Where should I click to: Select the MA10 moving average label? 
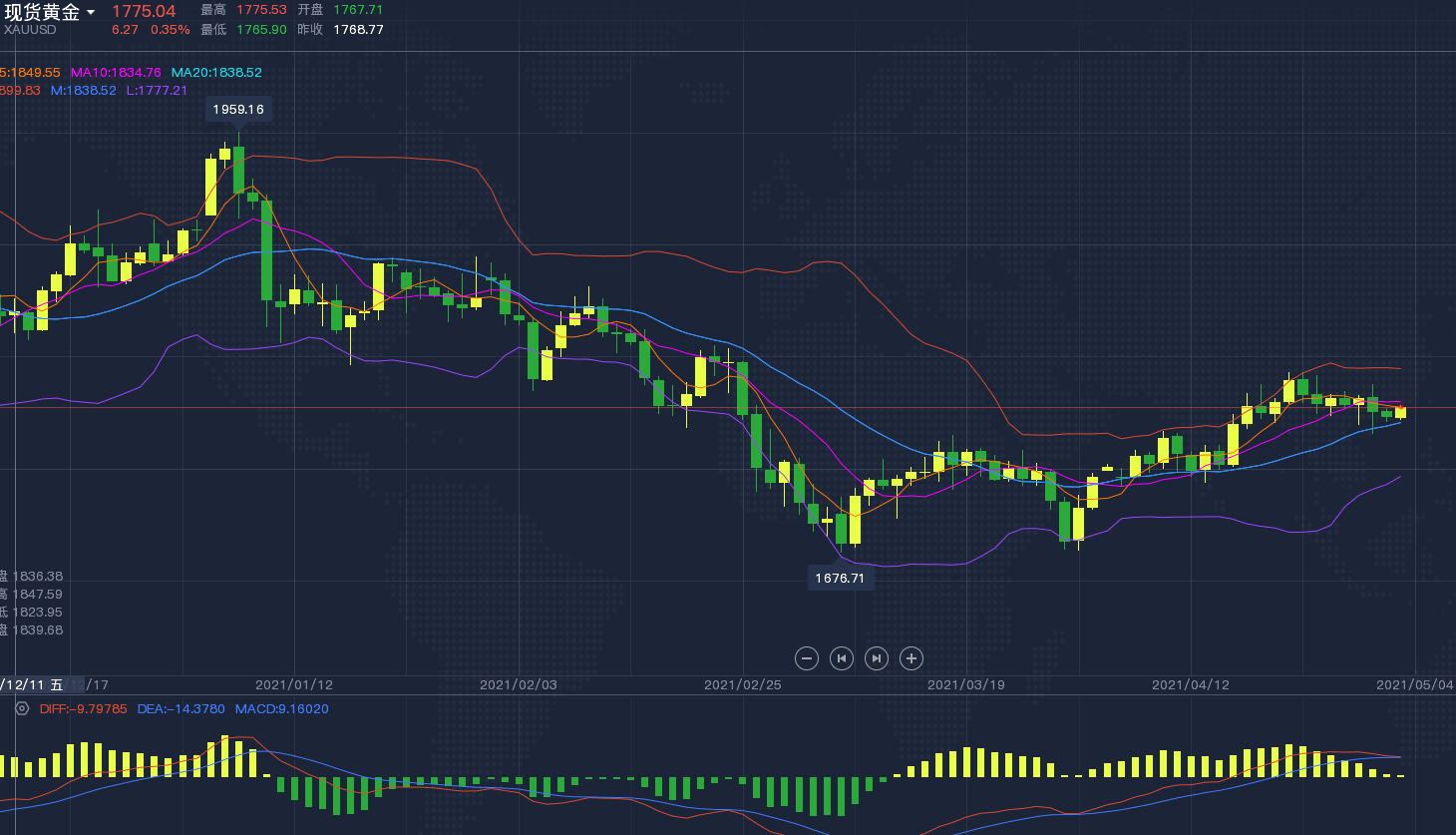click(x=115, y=73)
